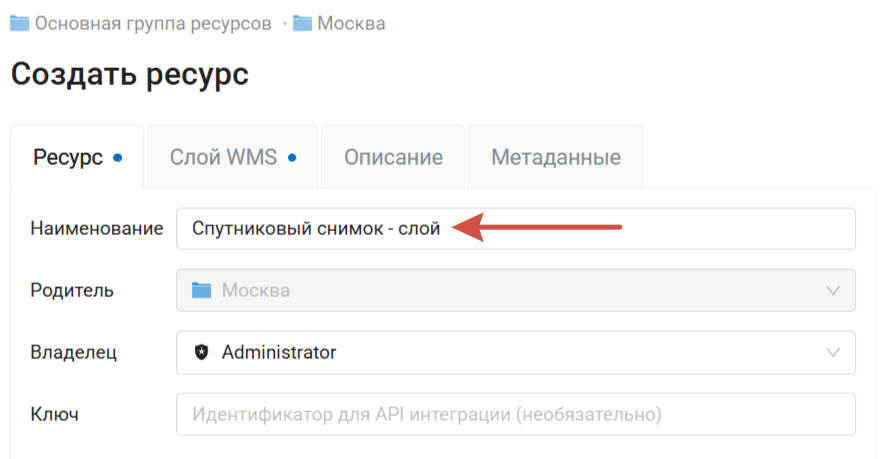Viewport: 889px width, 459px height.
Task: Expand the Родитель dropdown chevron
Action: [833, 291]
